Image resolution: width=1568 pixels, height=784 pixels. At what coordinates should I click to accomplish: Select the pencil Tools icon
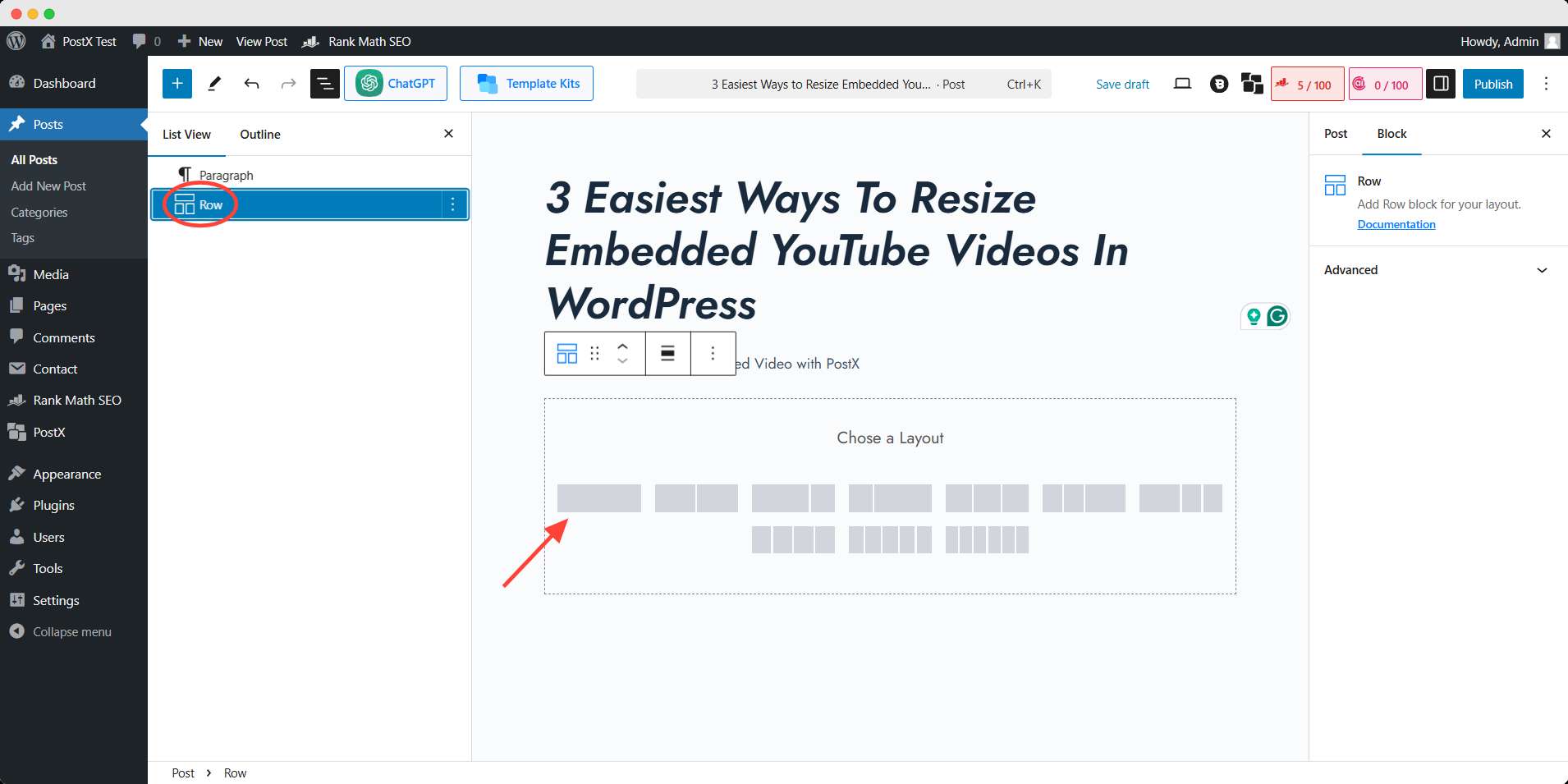click(x=214, y=84)
